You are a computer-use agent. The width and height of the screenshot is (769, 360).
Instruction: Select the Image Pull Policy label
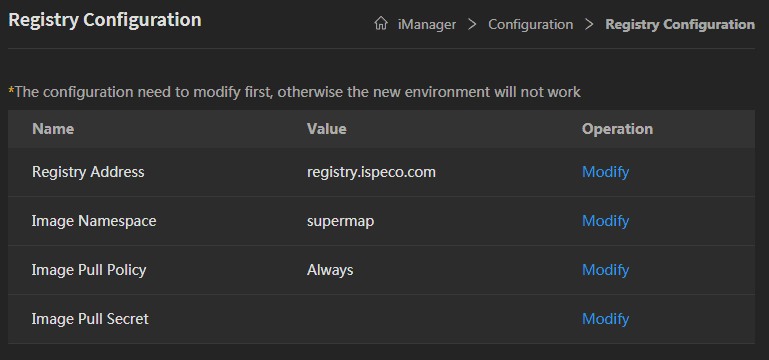click(89, 270)
